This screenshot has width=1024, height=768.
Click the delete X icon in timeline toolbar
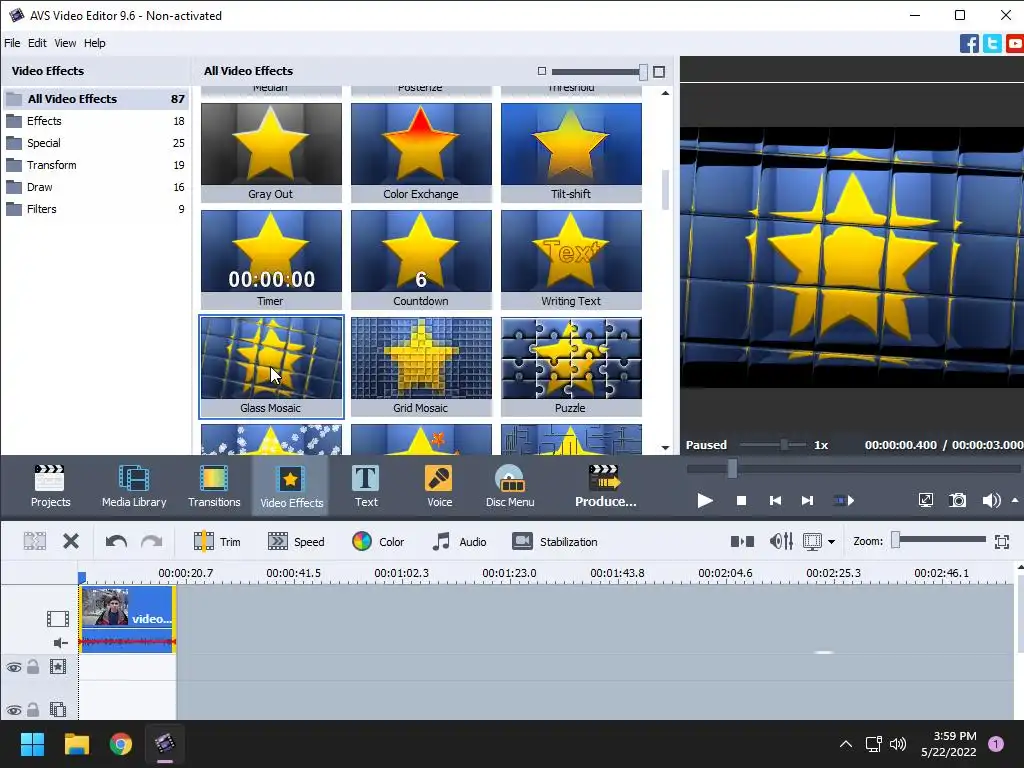[71, 541]
